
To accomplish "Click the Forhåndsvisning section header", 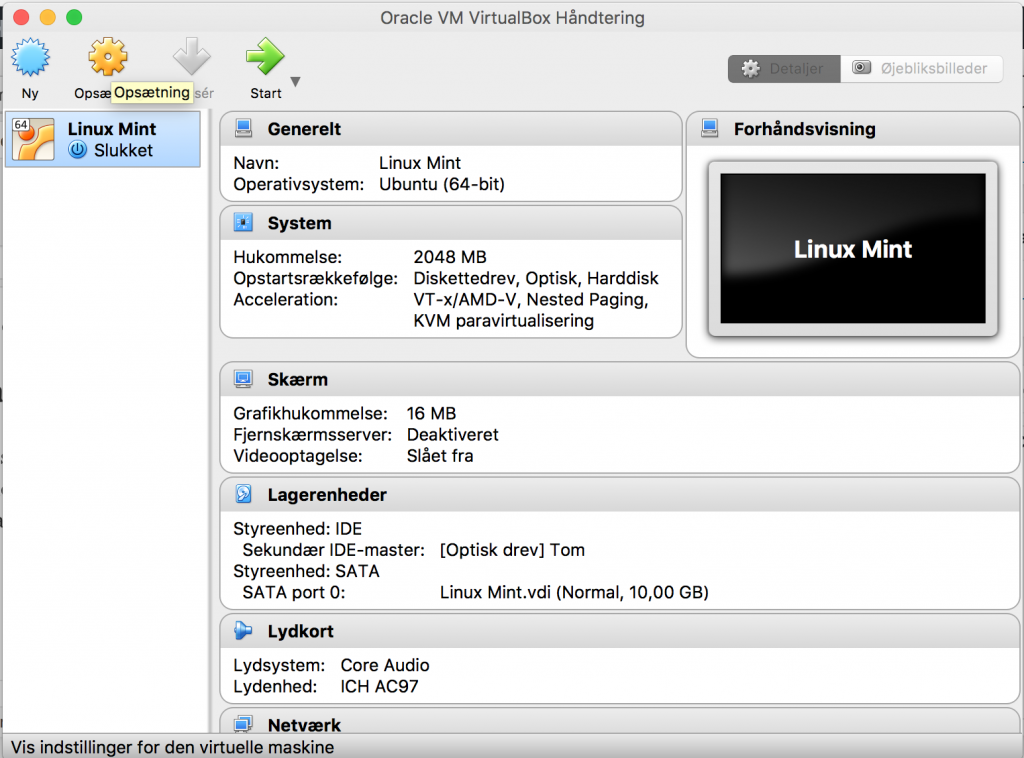I will pos(852,129).
